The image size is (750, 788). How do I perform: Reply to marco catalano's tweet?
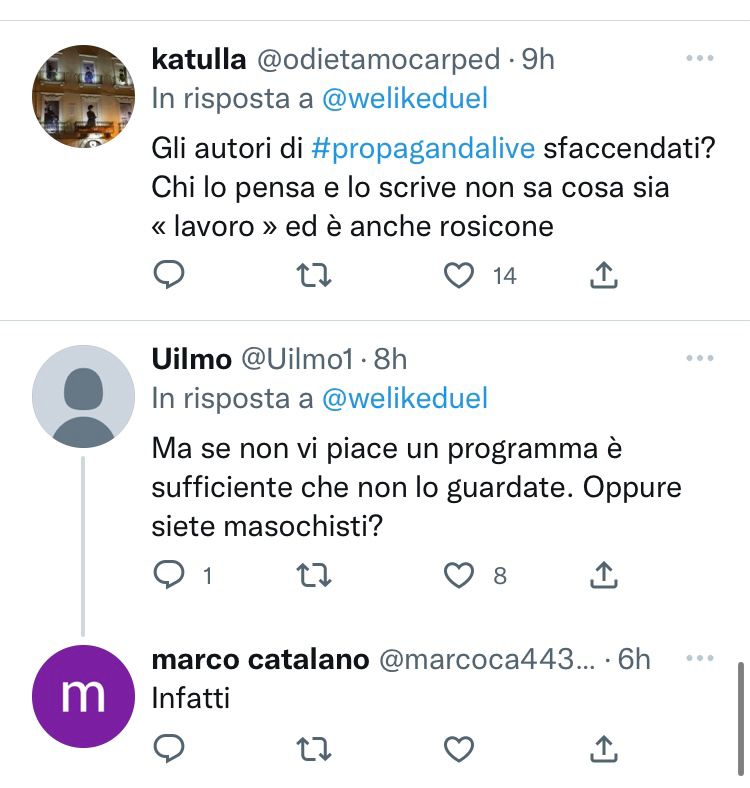click(x=170, y=747)
